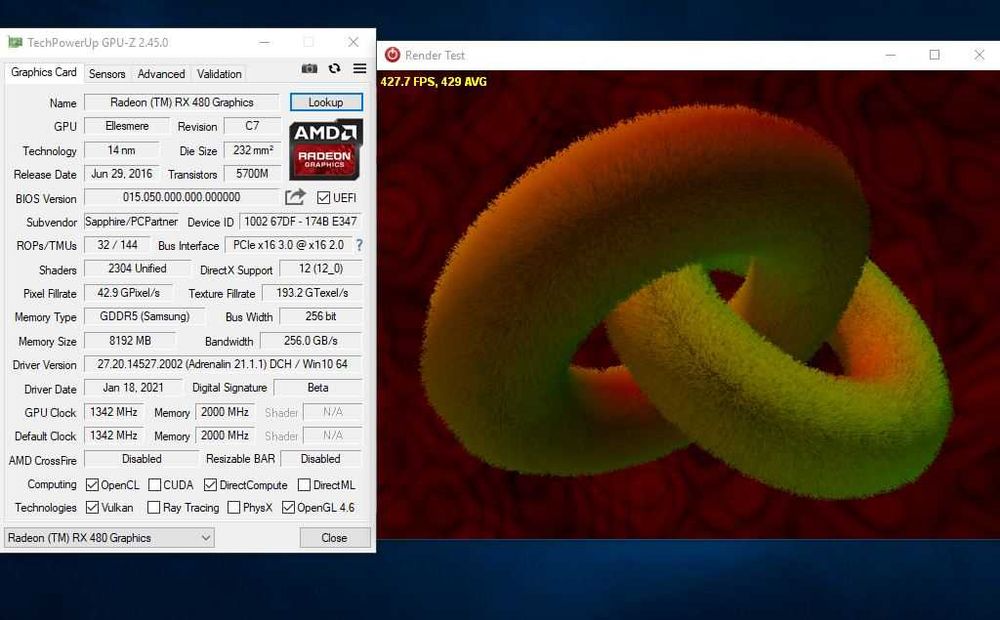
Task: Toggle the DirectML checkbox
Action: pyautogui.click(x=304, y=485)
